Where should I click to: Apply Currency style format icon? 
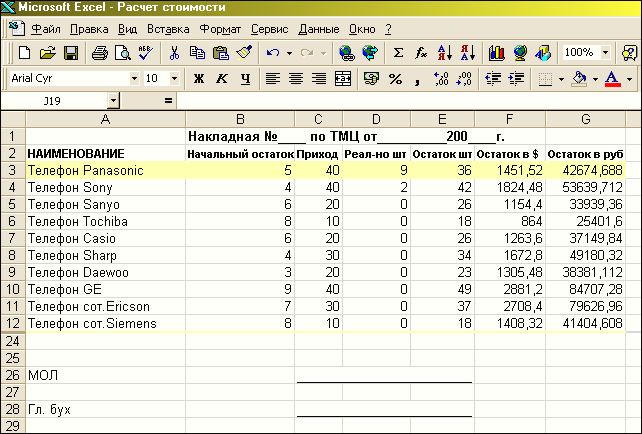click(x=371, y=78)
